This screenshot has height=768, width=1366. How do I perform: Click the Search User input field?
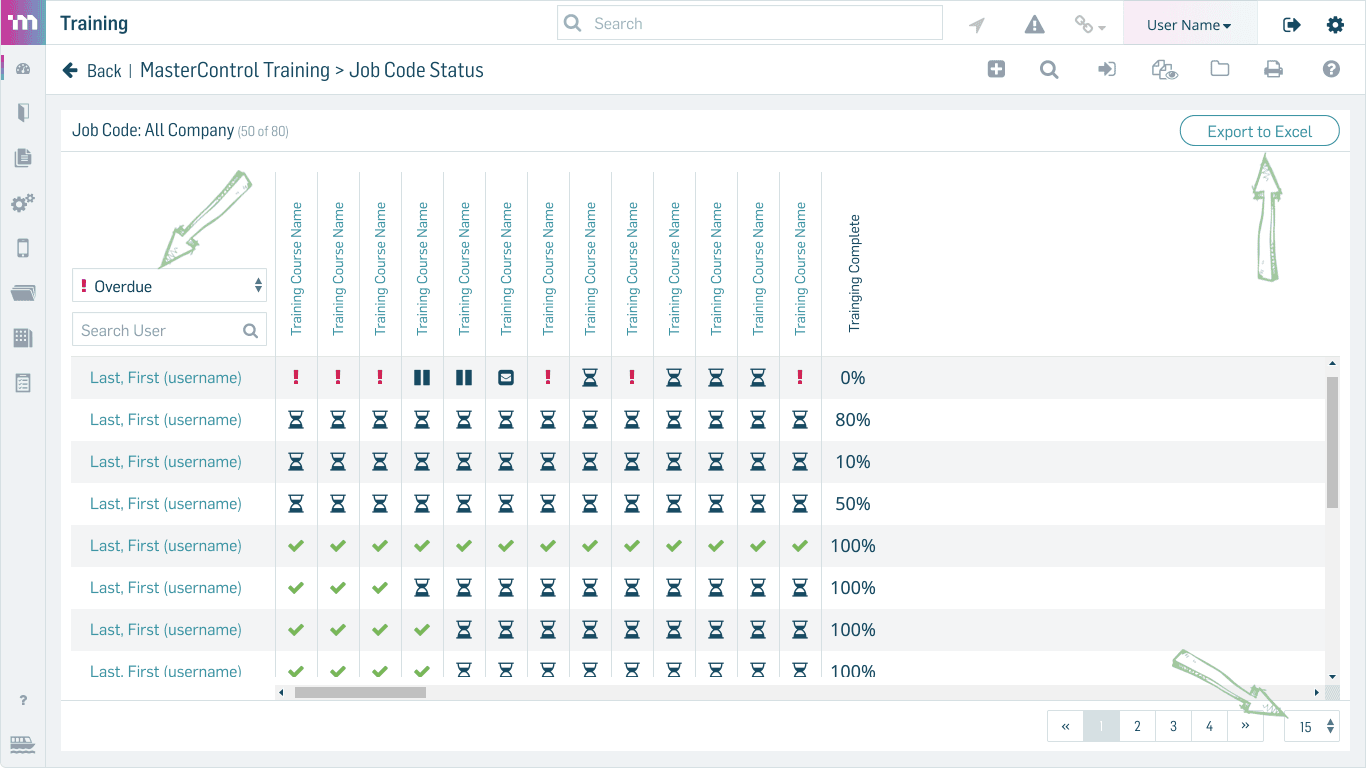point(169,330)
